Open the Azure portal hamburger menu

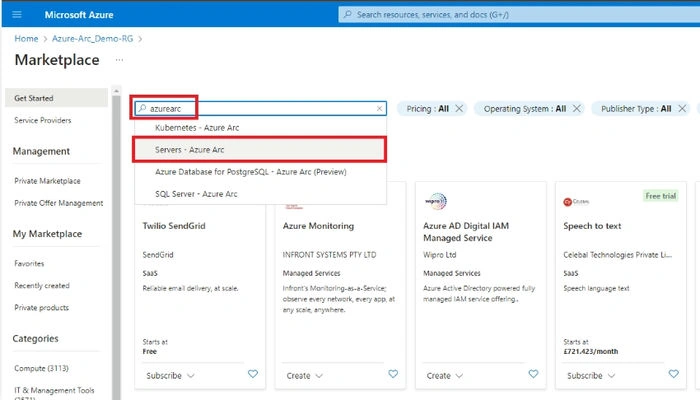pos(17,15)
